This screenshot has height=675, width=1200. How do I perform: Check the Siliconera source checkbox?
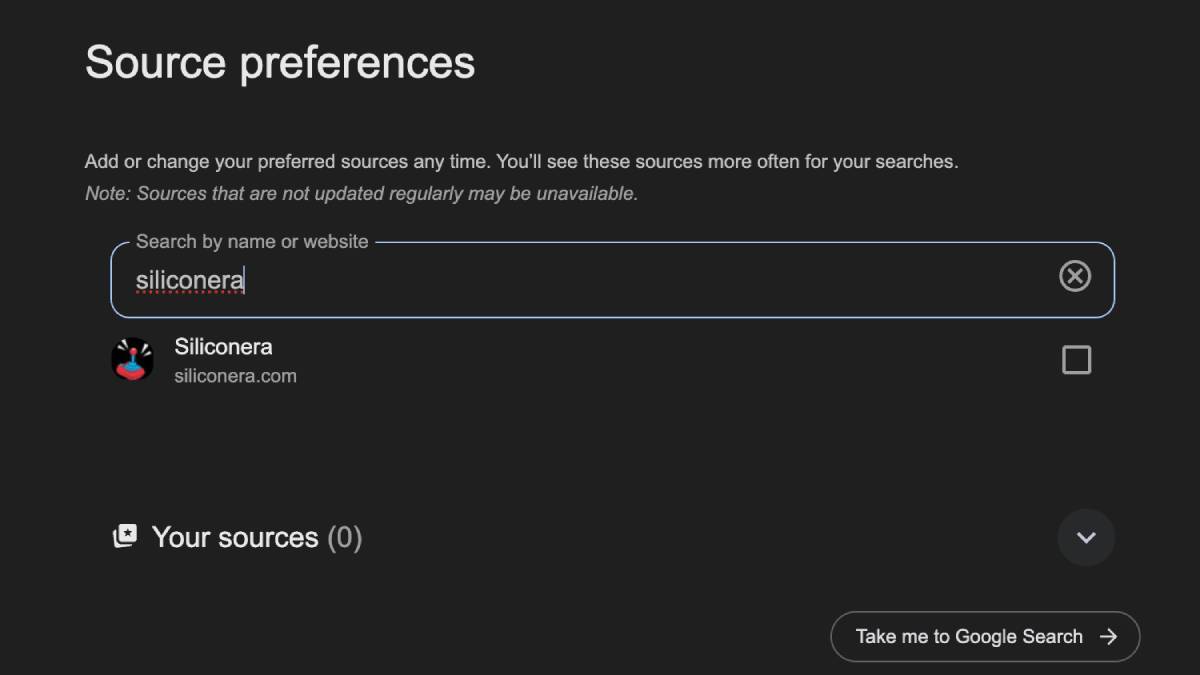click(x=1076, y=360)
